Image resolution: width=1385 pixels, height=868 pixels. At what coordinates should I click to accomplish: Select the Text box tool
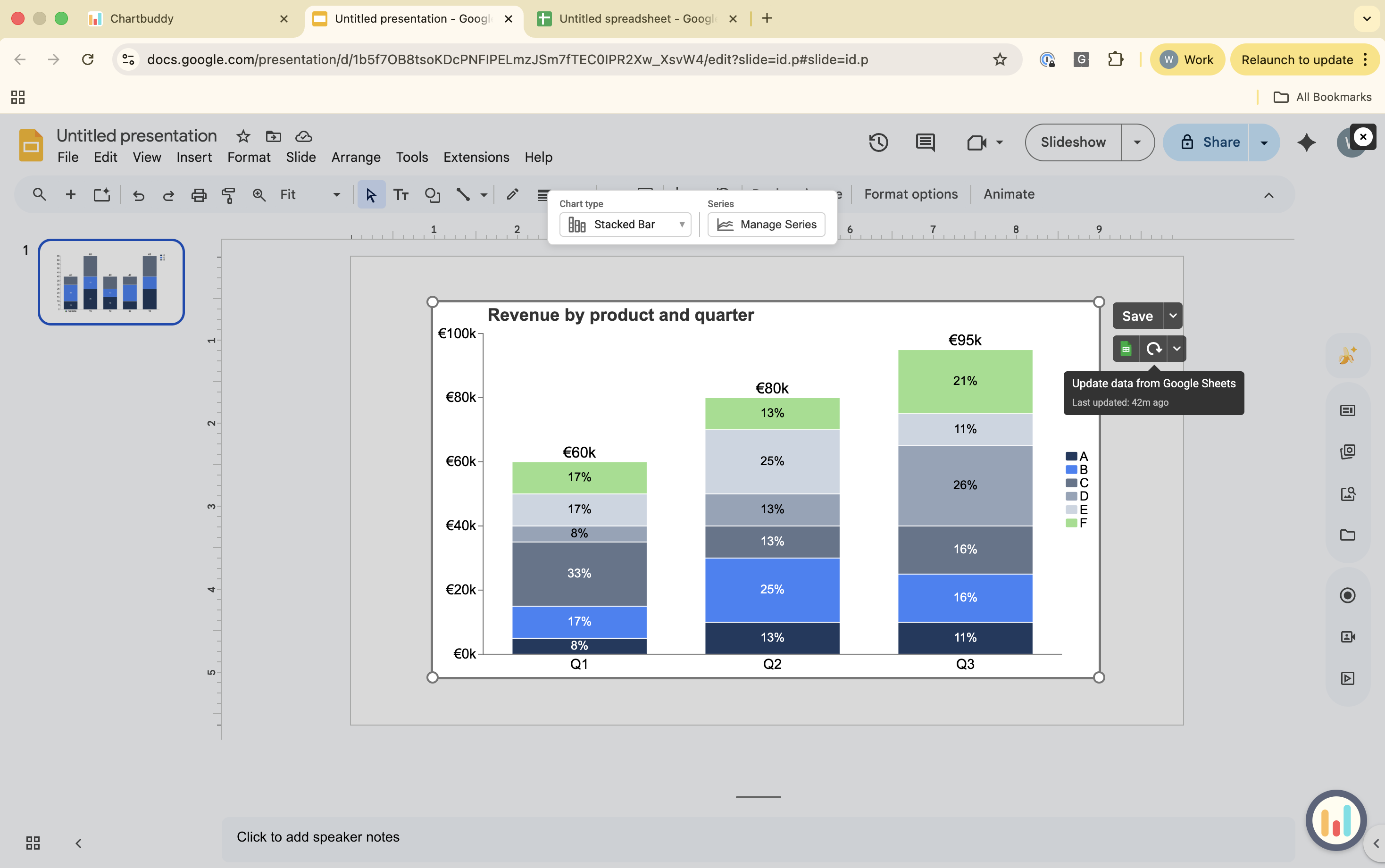click(x=401, y=195)
